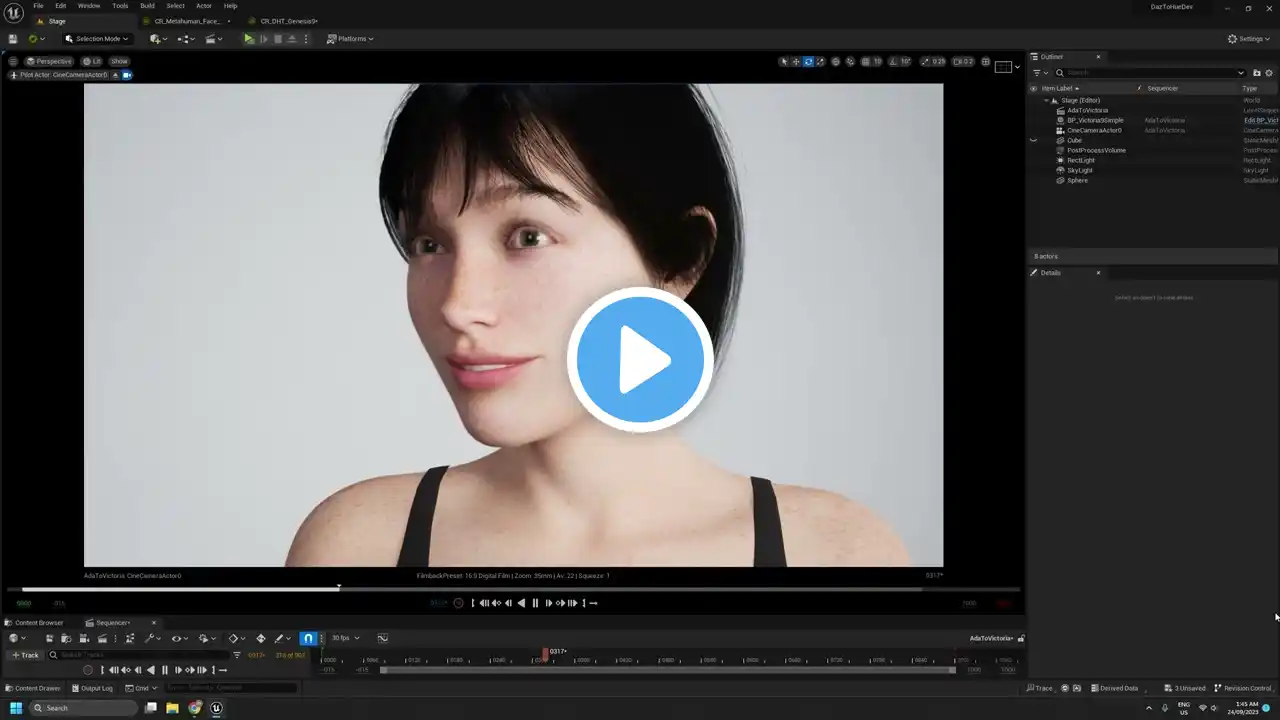Viewport: 1280px width, 720px height.
Task: Activate the viewport Translate tool
Action: (796, 62)
